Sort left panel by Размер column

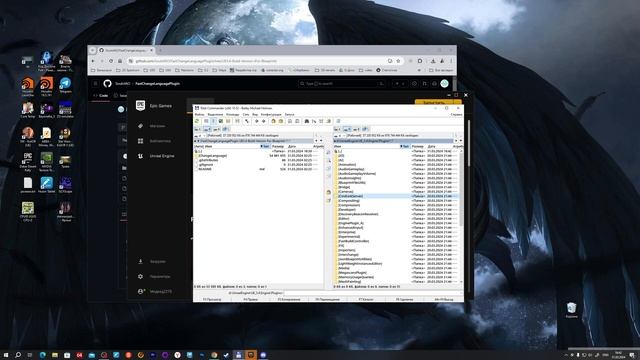(x=278, y=146)
